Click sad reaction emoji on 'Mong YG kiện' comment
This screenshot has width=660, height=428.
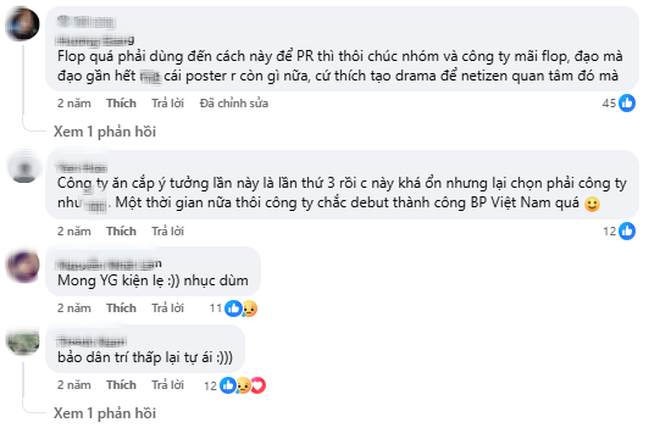pos(250,308)
